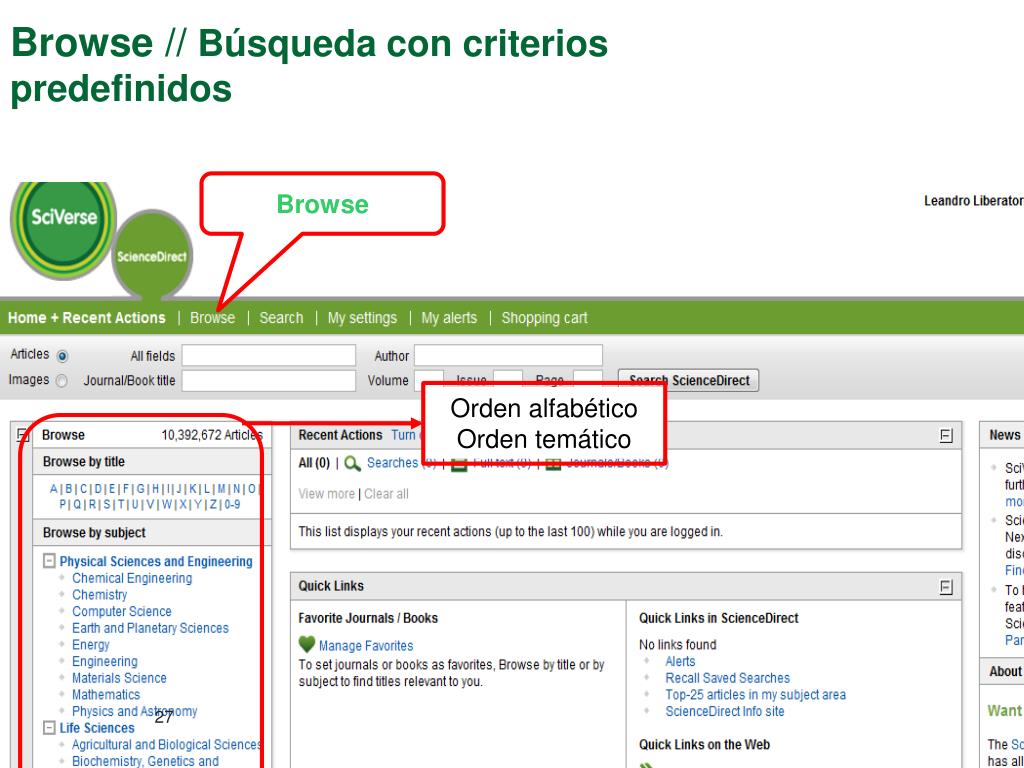
Task: Collapse the Recent Actions panel
Action: tap(946, 436)
